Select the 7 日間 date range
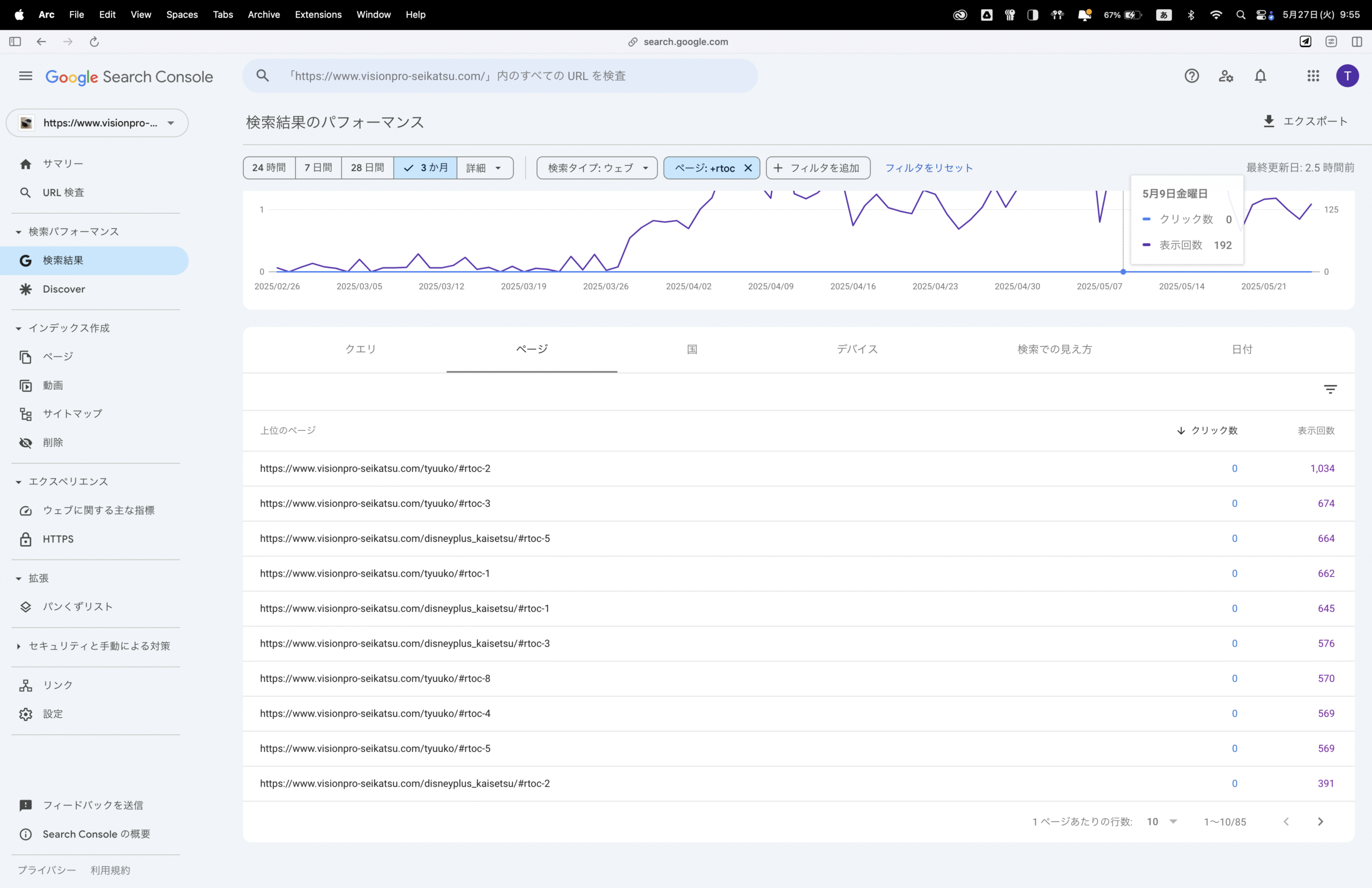This screenshot has height=888, width=1372. coord(318,168)
